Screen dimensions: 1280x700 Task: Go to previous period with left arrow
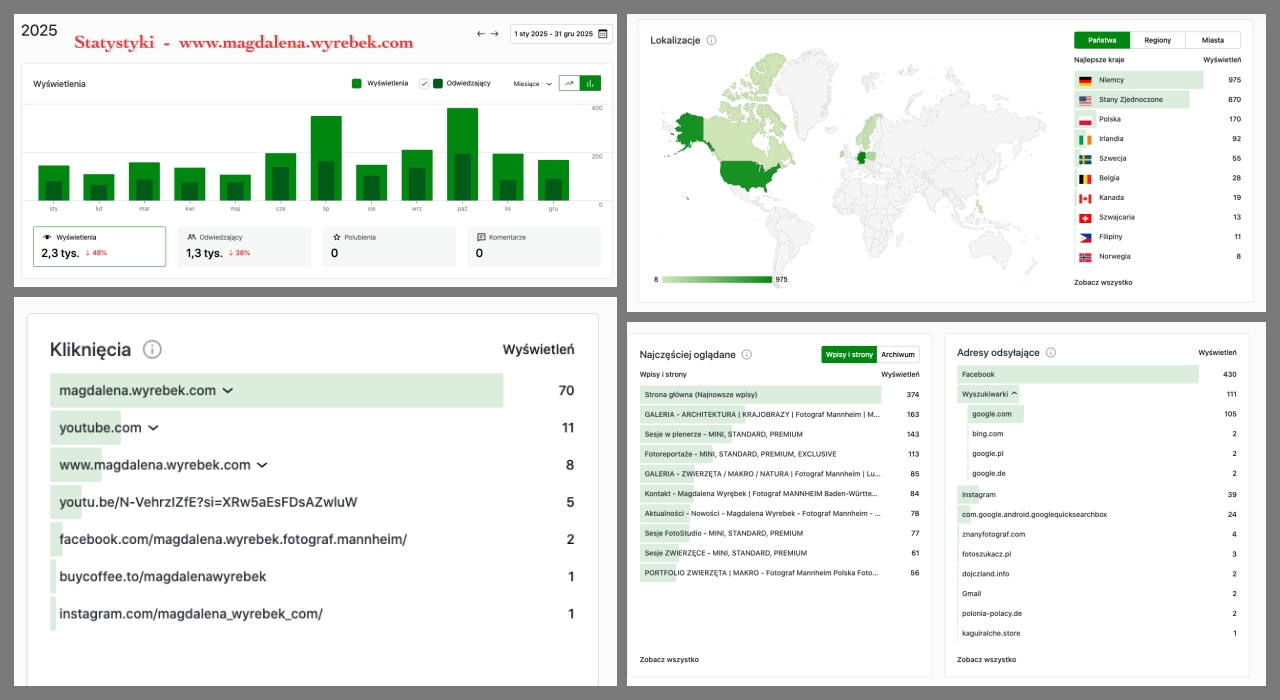click(481, 34)
